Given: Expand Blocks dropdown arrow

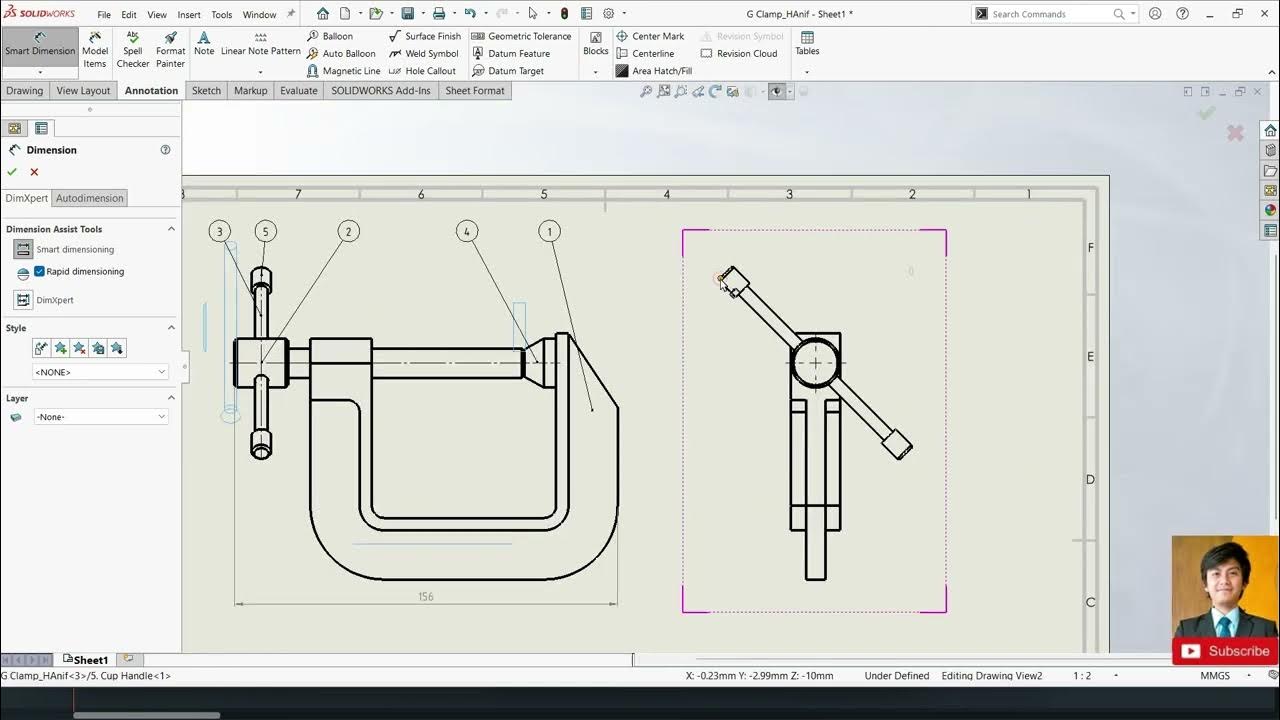Looking at the screenshot, I should [596, 72].
